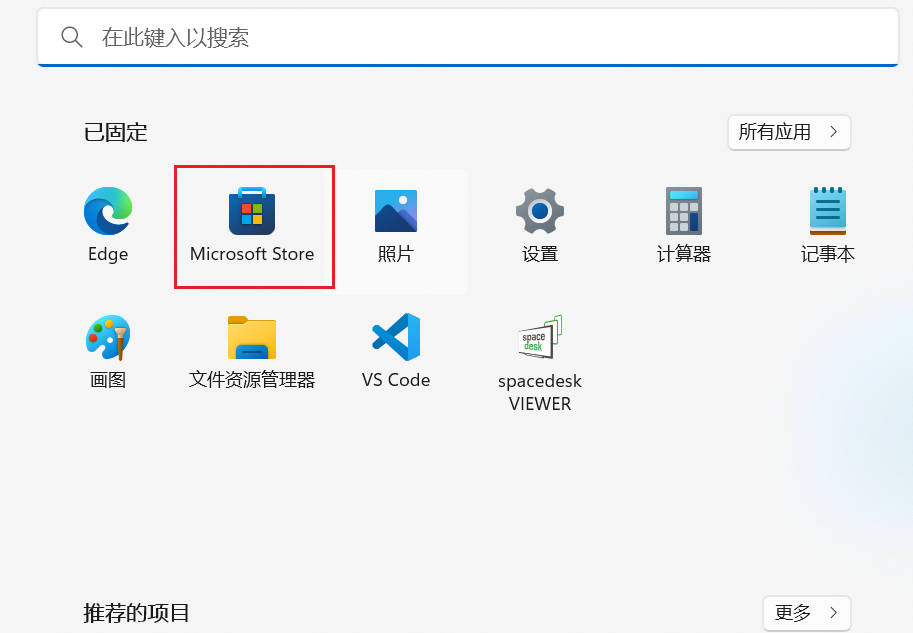The width and height of the screenshot is (913, 633).
Task: Show all apps via 所有应用 button
Action: pyautogui.click(x=789, y=132)
